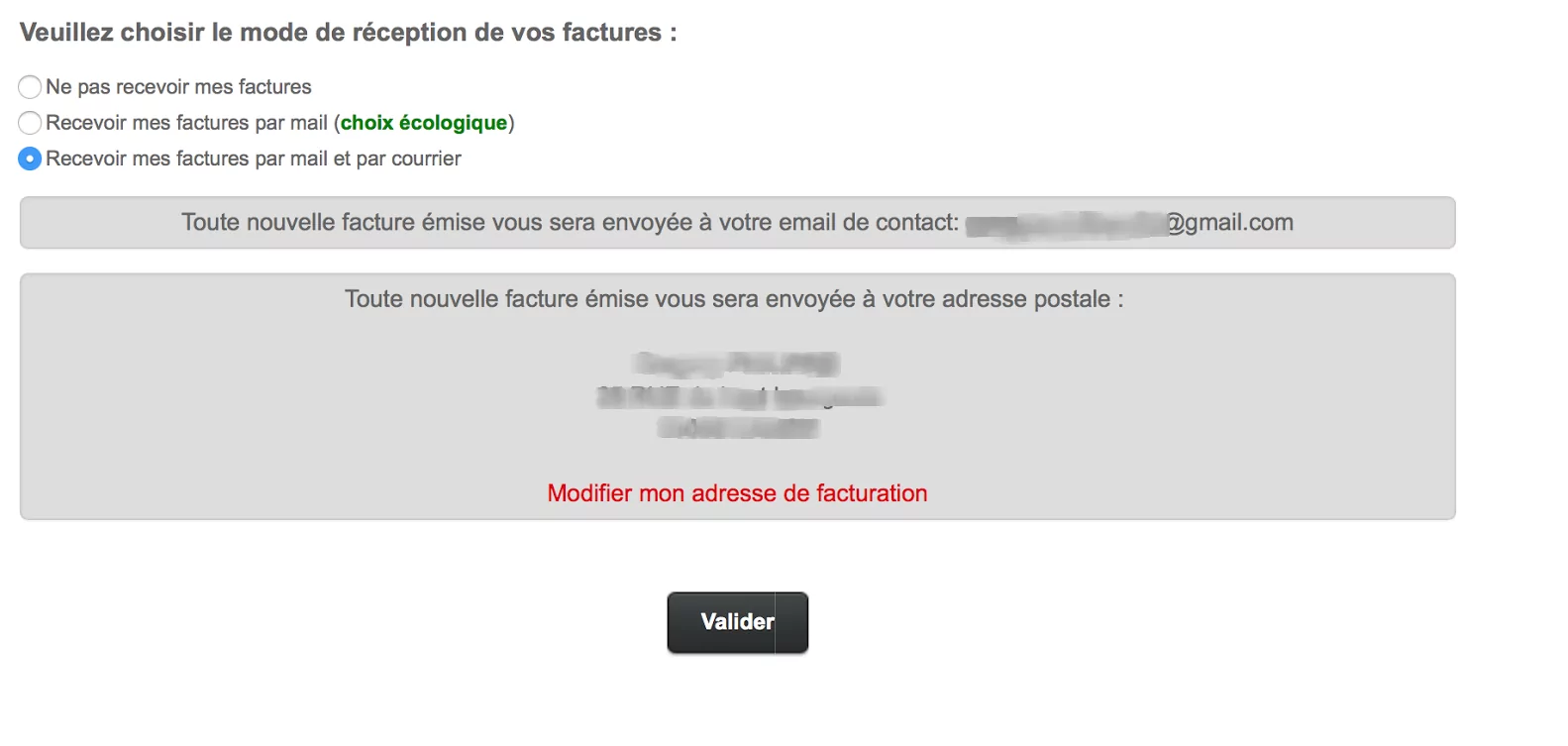Click the blurred recipient name line
Screen dimensions: 1568x746
(x=737, y=364)
